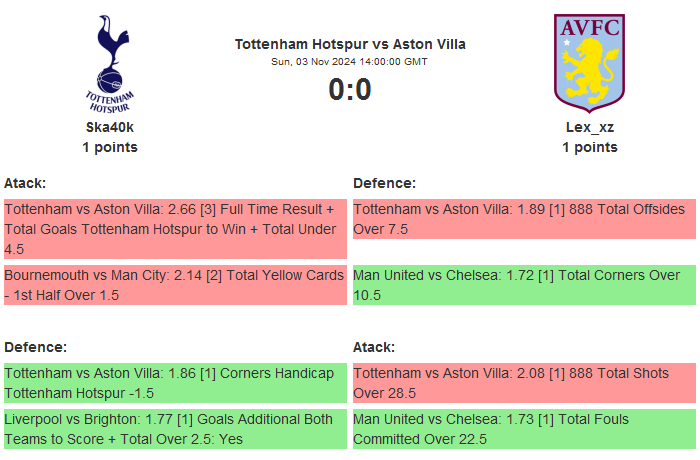Click the Tottenham Hotspur crest logo

110,62
